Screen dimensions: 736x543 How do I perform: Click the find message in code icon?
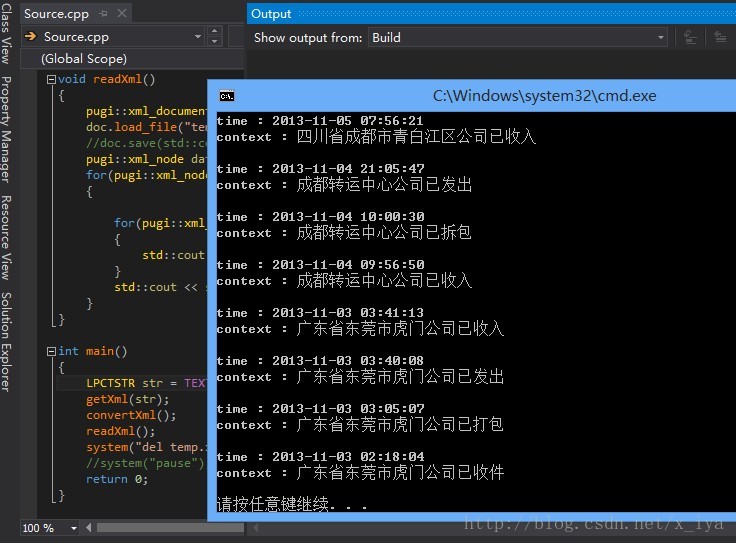690,38
